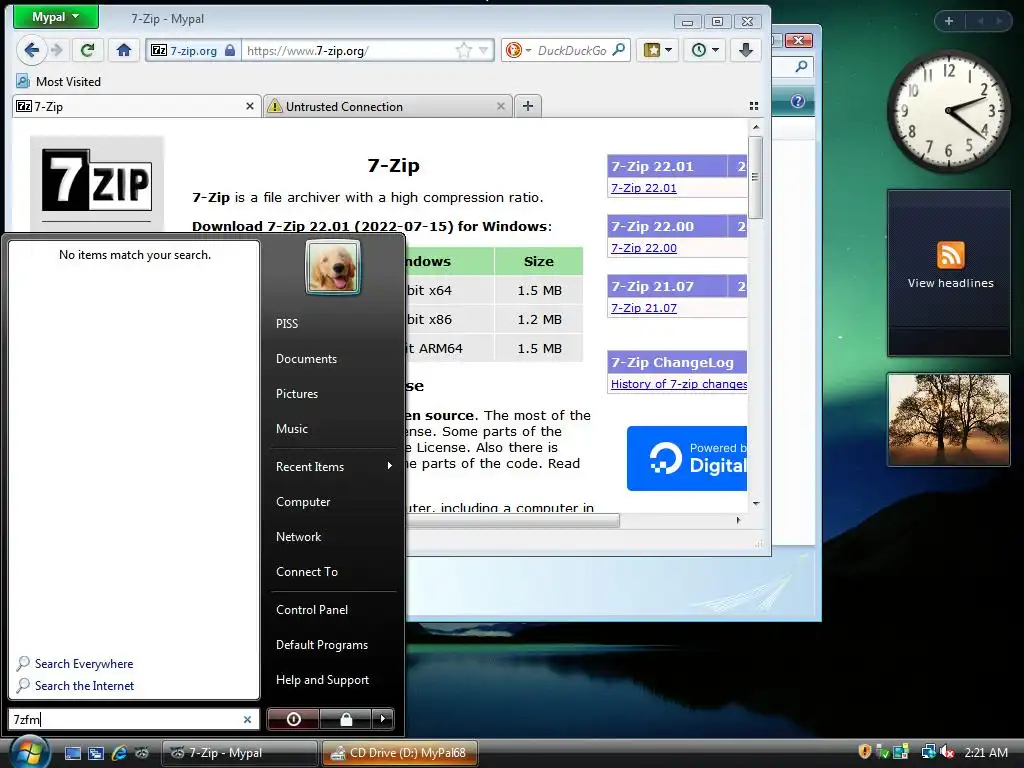Open History of 7-zip changes link
1024x768 pixels.
[x=679, y=384]
